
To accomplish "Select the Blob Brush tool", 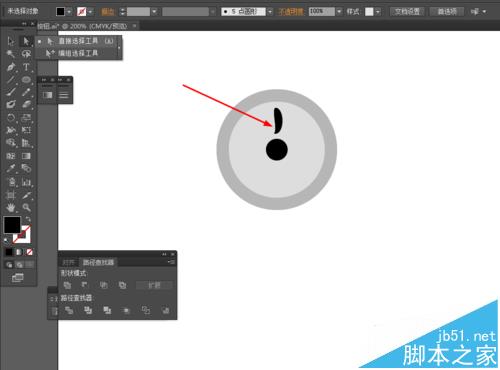I will [11, 105].
